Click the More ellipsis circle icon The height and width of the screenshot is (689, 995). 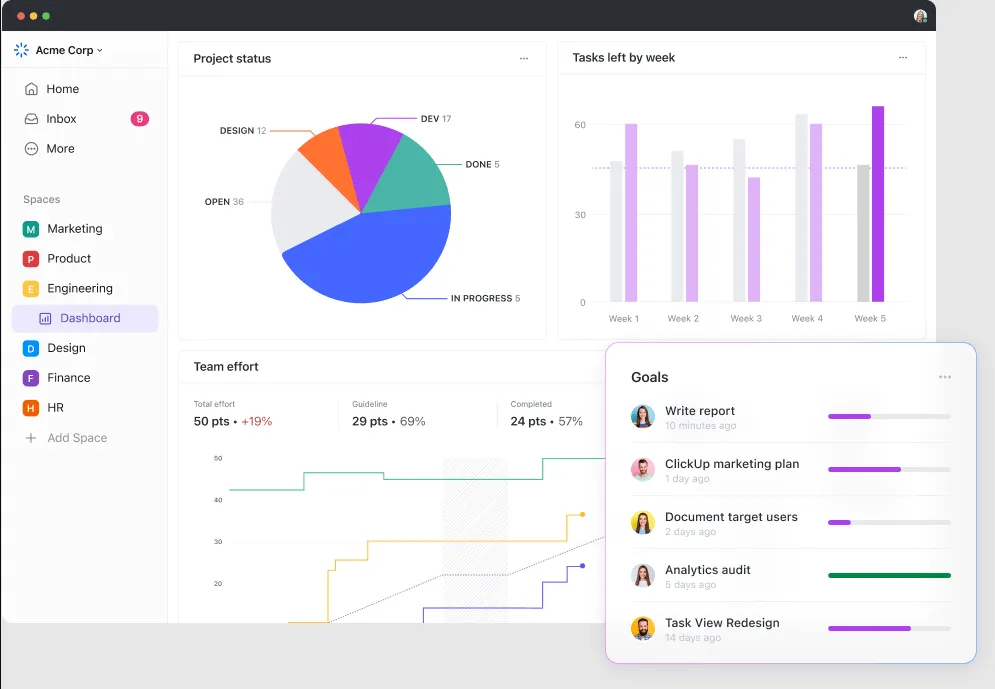pos(31,148)
